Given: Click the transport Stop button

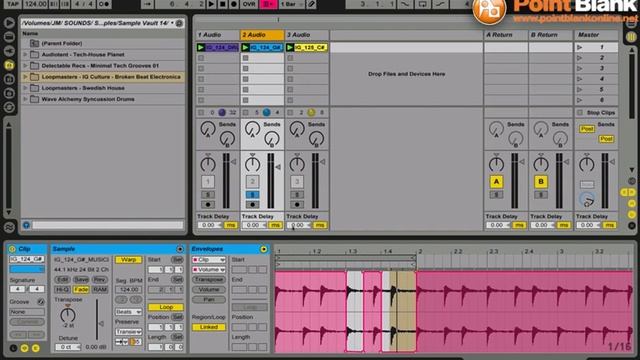Looking at the screenshot, I should coord(222,4).
